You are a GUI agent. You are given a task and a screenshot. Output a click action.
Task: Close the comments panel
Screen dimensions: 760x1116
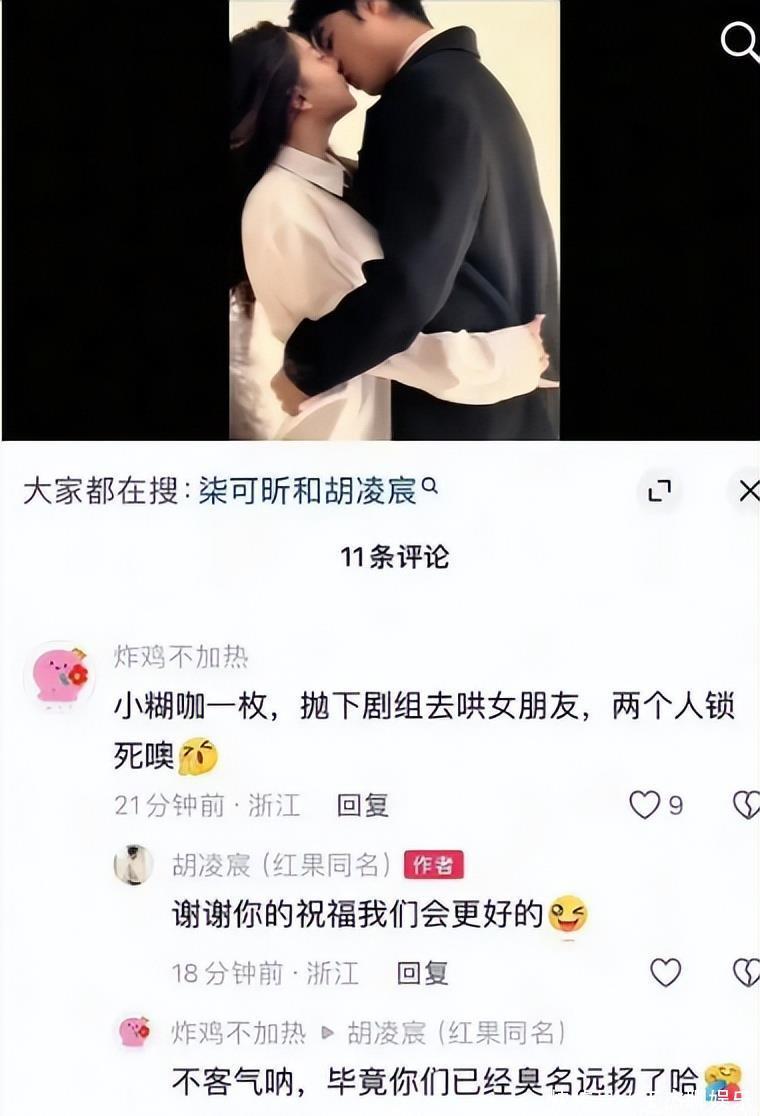747,490
